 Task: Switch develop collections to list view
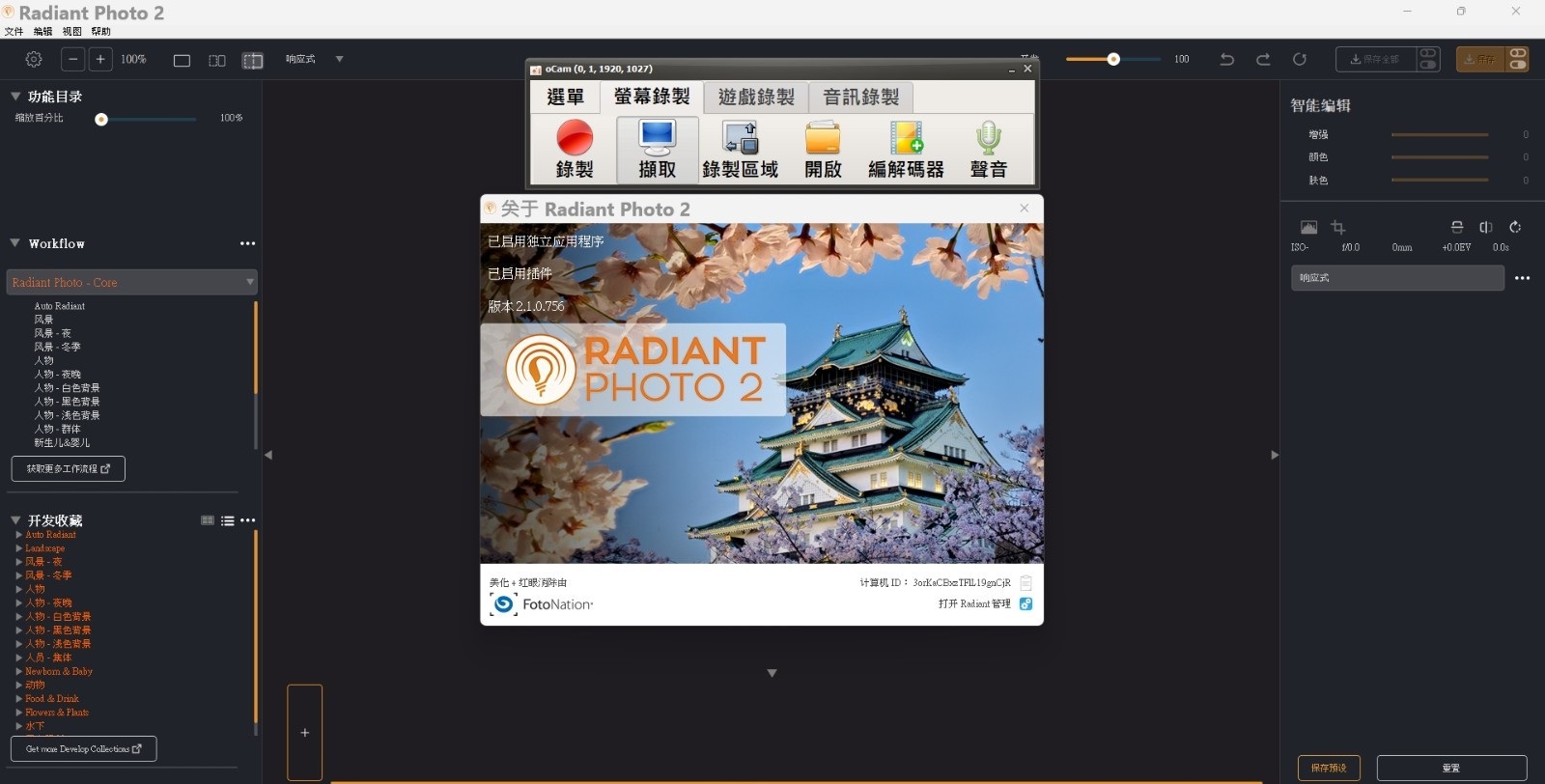(x=227, y=520)
